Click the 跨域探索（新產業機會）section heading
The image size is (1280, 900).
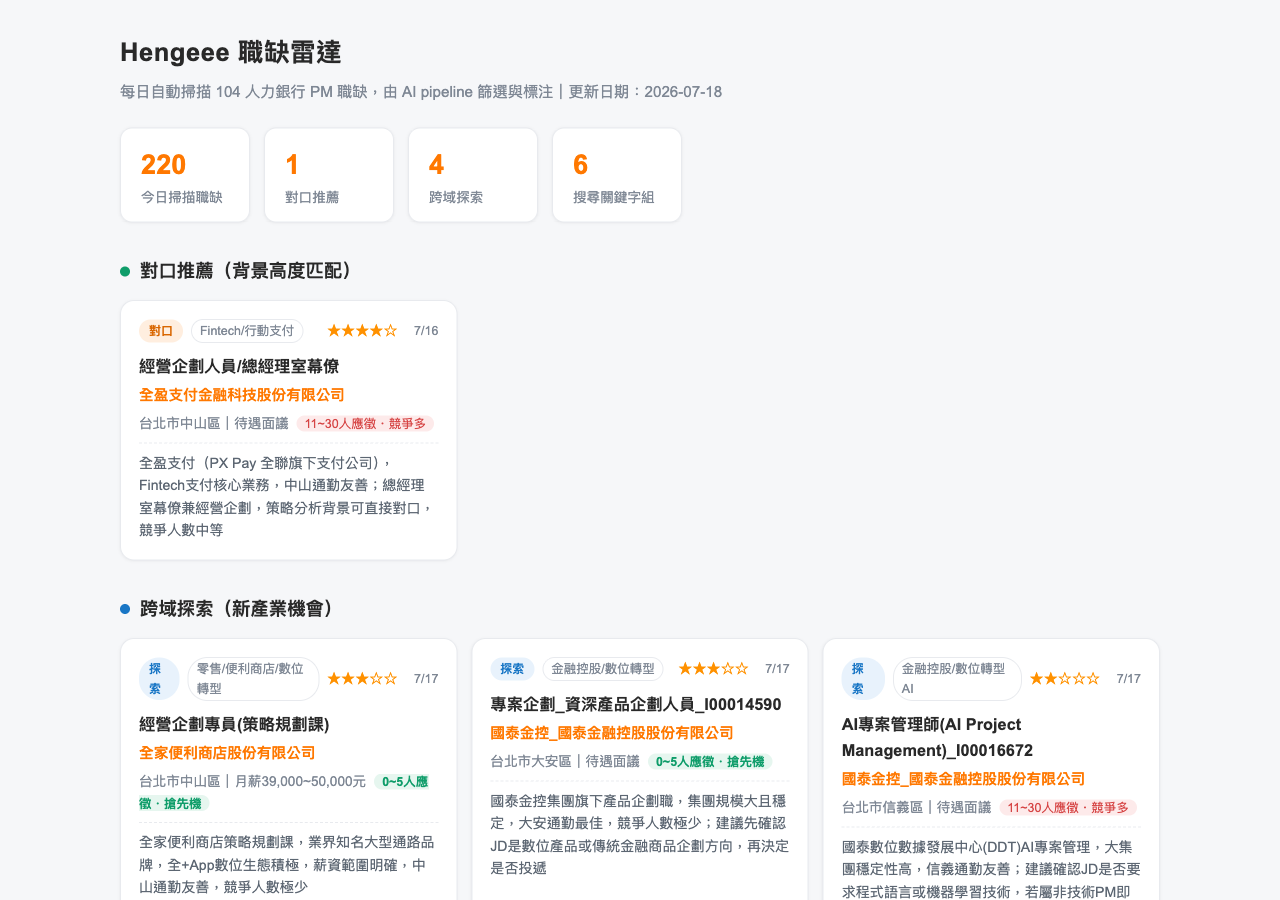pyautogui.click(x=240, y=609)
